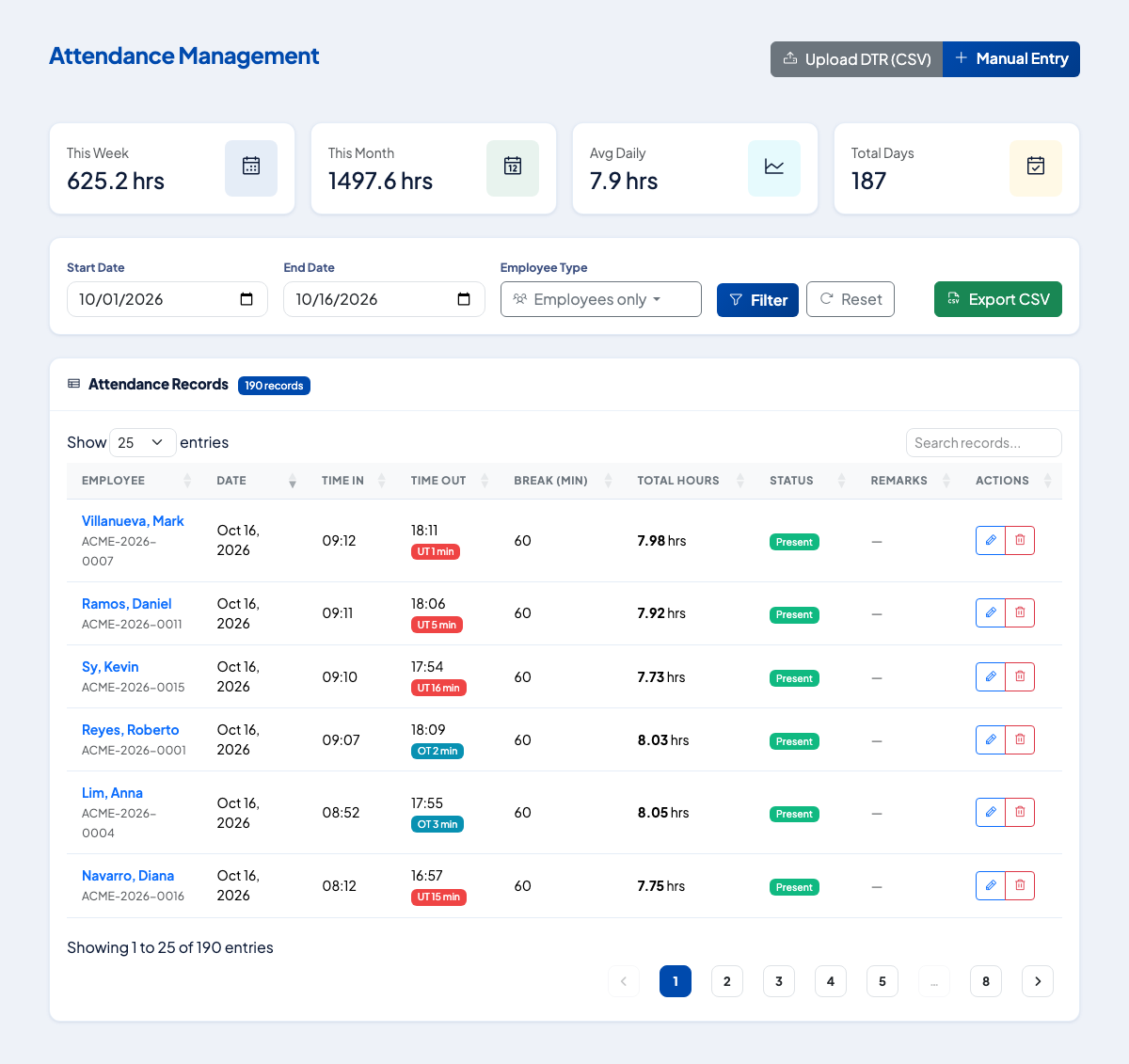Click the End Date input field

(x=384, y=299)
